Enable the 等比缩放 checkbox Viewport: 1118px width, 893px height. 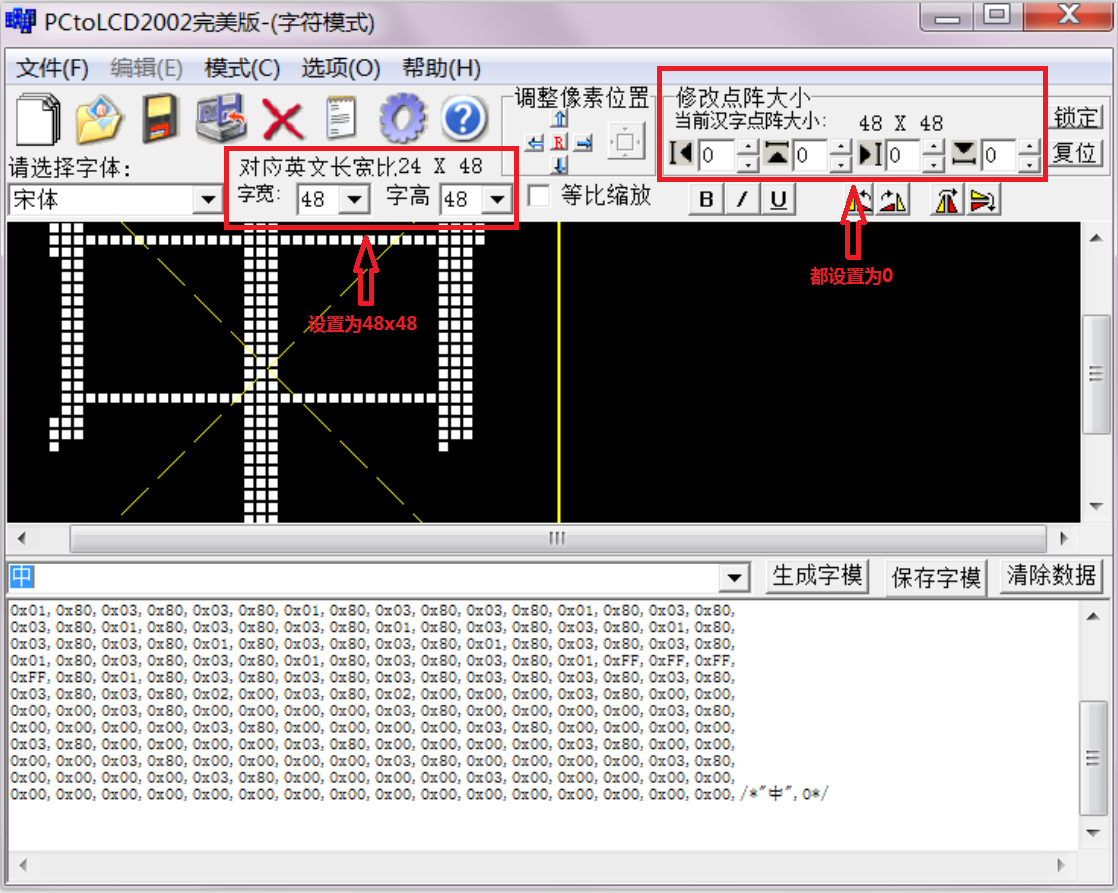539,196
